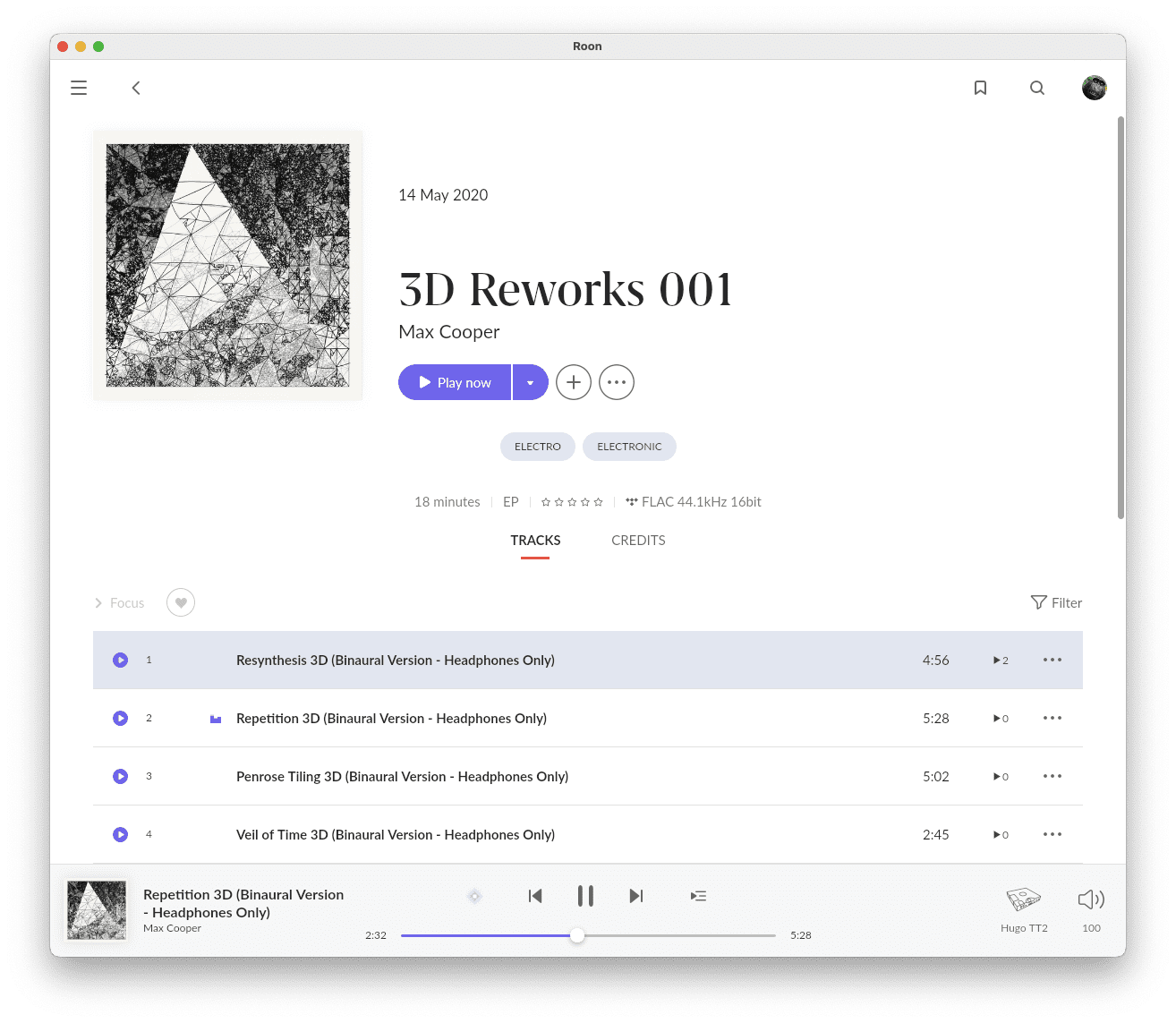Select the Veil of Time 3D track title
1176x1023 pixels.
pos(396,835)
